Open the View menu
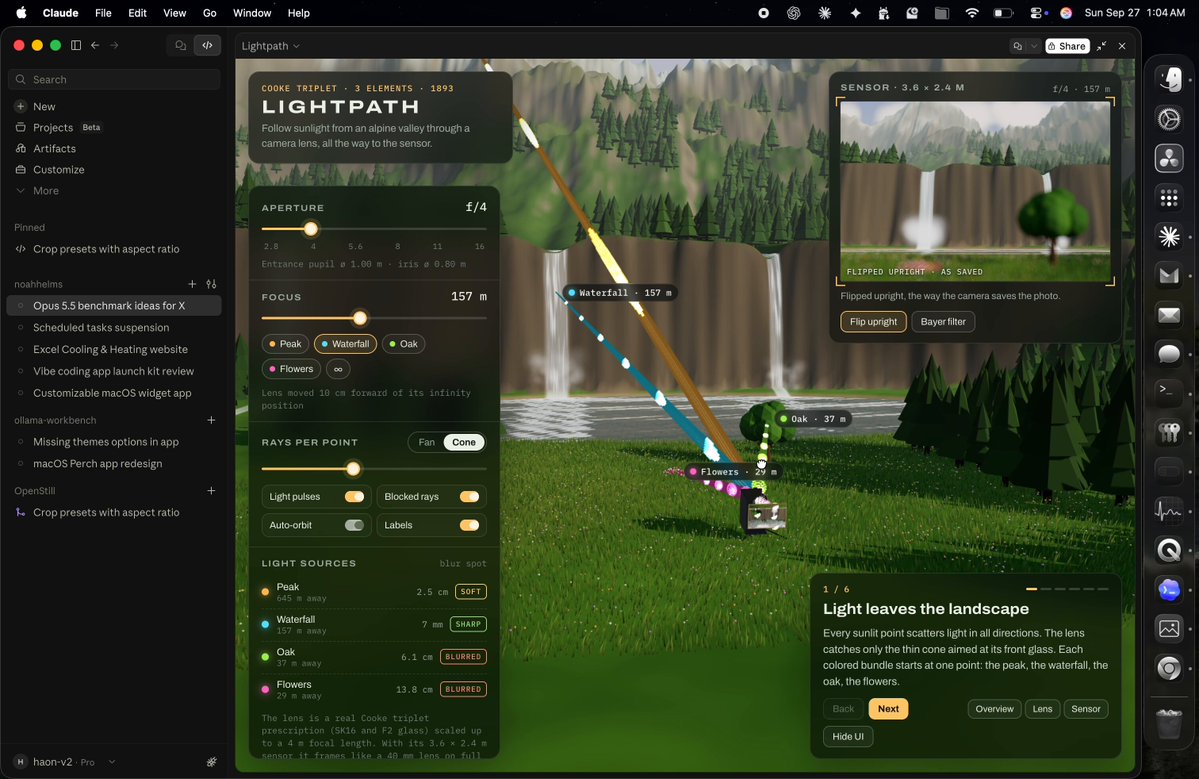The width and height of the screenshot is (1199, 779). pyautogui.click(x=174, y=13)
